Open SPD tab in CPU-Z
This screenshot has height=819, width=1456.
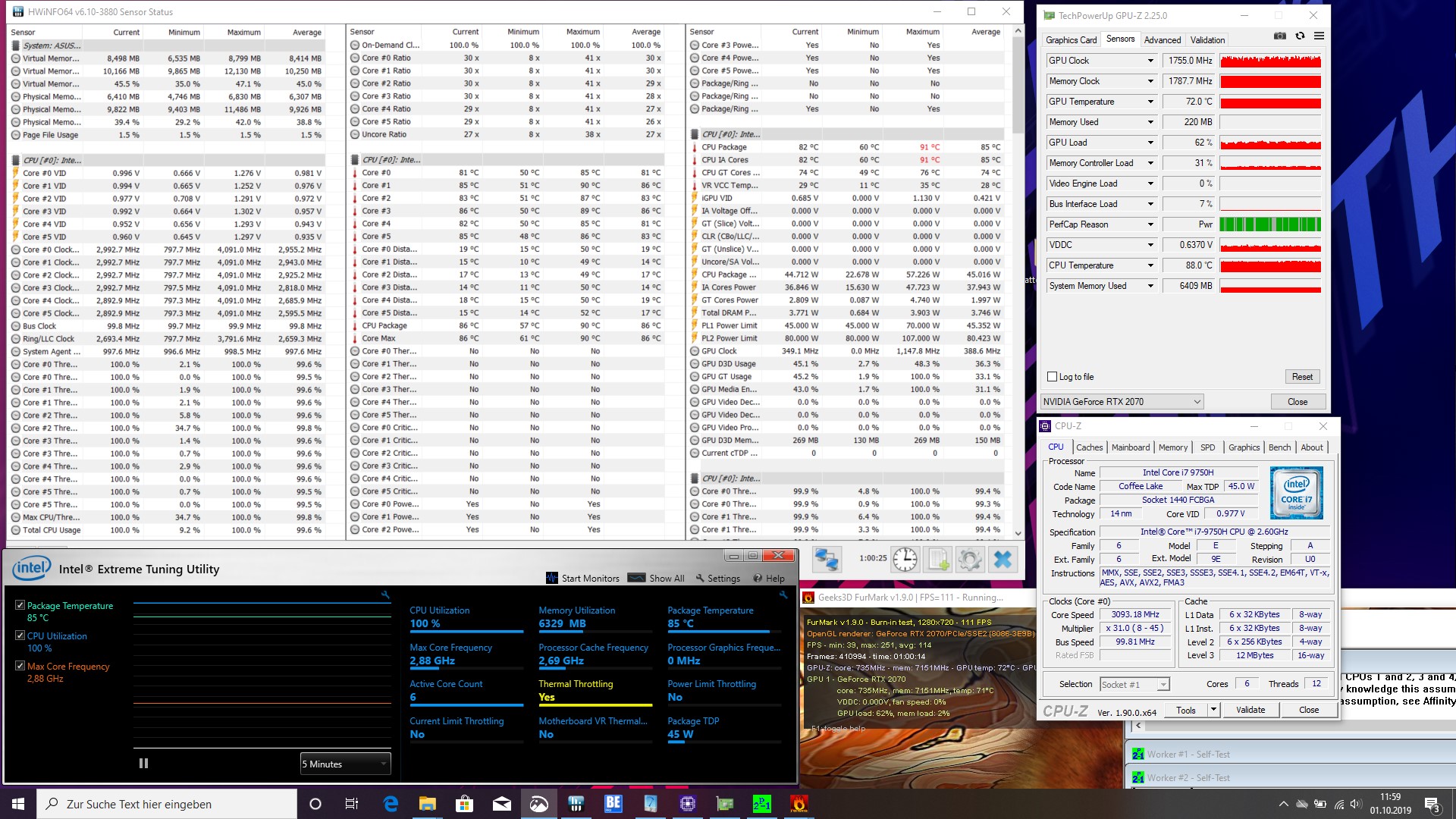click(1208, 447)
